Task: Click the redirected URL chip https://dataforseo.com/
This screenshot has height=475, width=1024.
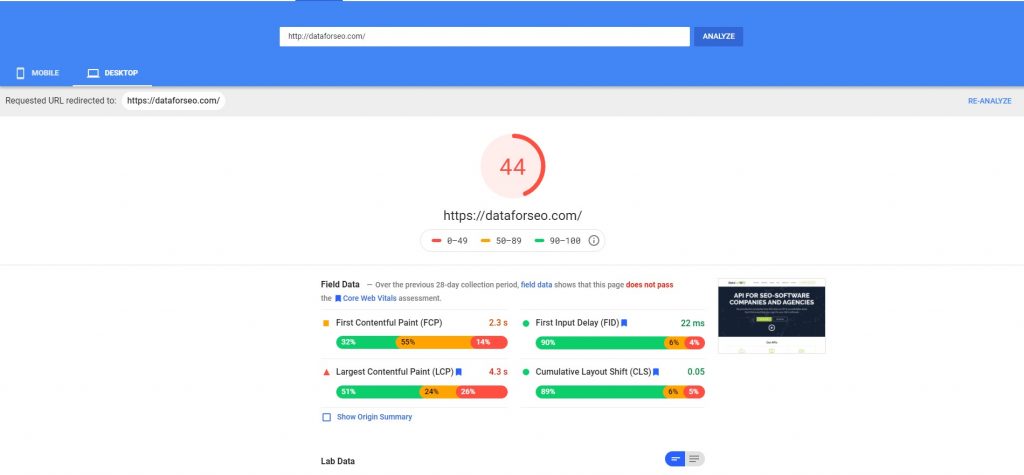Action: (173, 101)
